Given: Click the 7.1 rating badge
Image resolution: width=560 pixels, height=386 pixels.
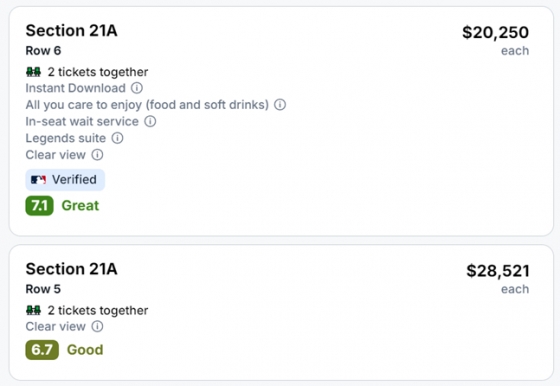Looking at the screenshot, I should pos(39,206).
